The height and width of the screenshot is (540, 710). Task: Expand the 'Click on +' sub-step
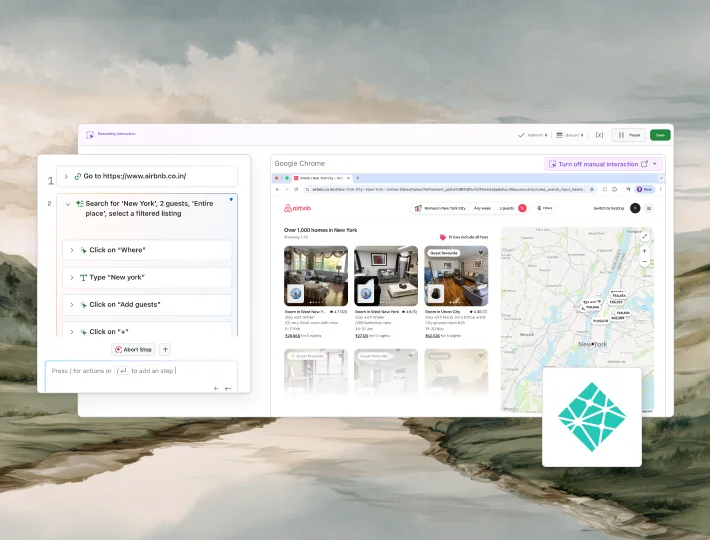pos(72,332)
